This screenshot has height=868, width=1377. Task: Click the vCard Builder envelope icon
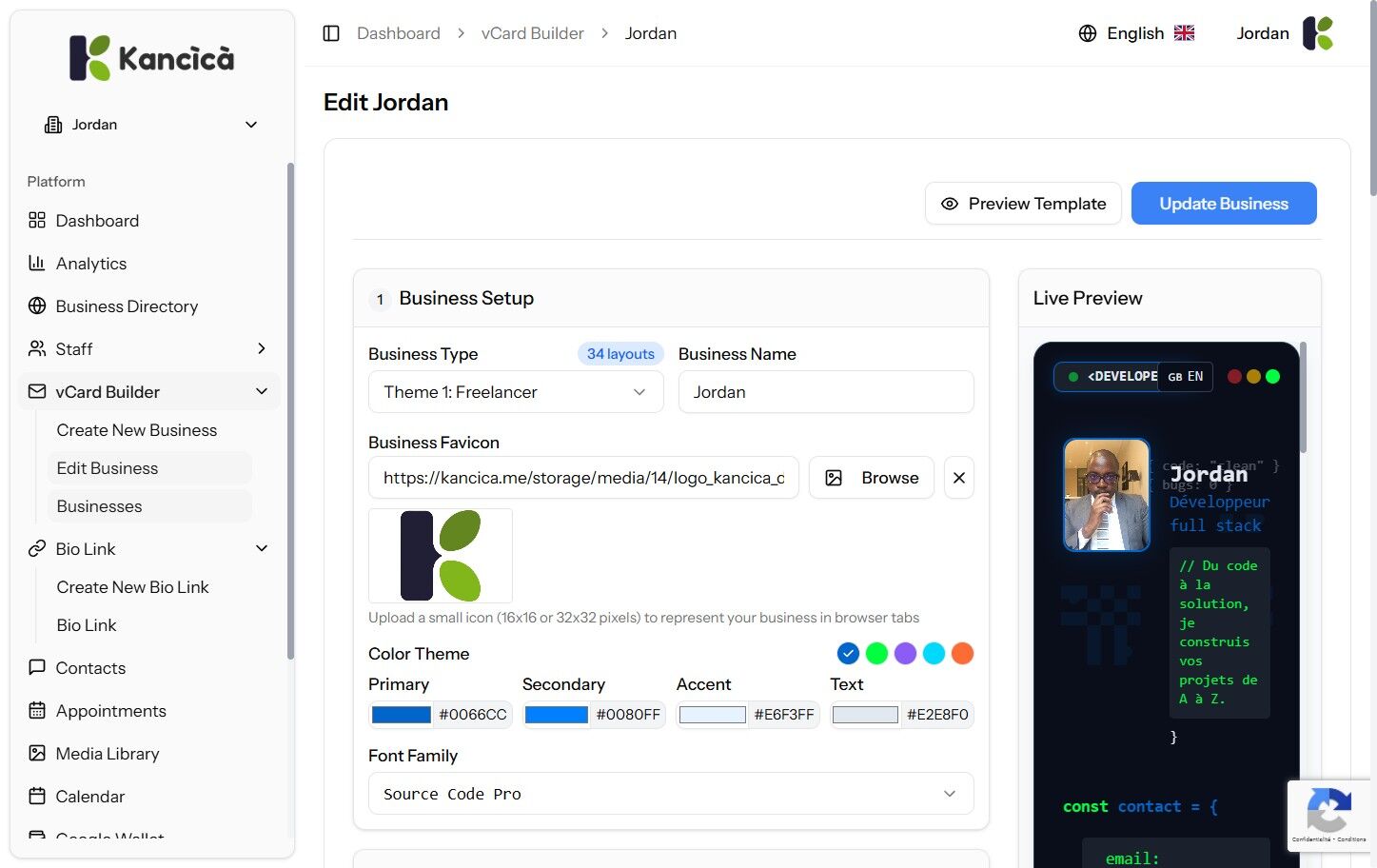[37, 392]
